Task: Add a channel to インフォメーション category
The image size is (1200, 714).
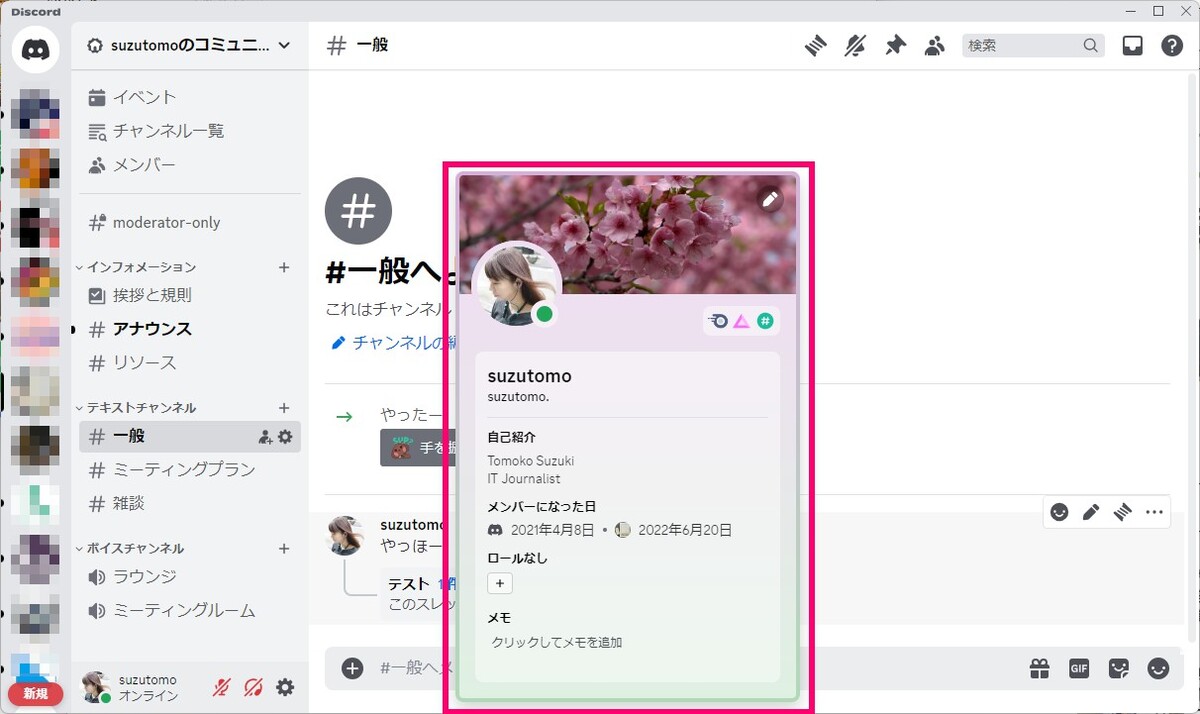Action: tap(284, 267)
